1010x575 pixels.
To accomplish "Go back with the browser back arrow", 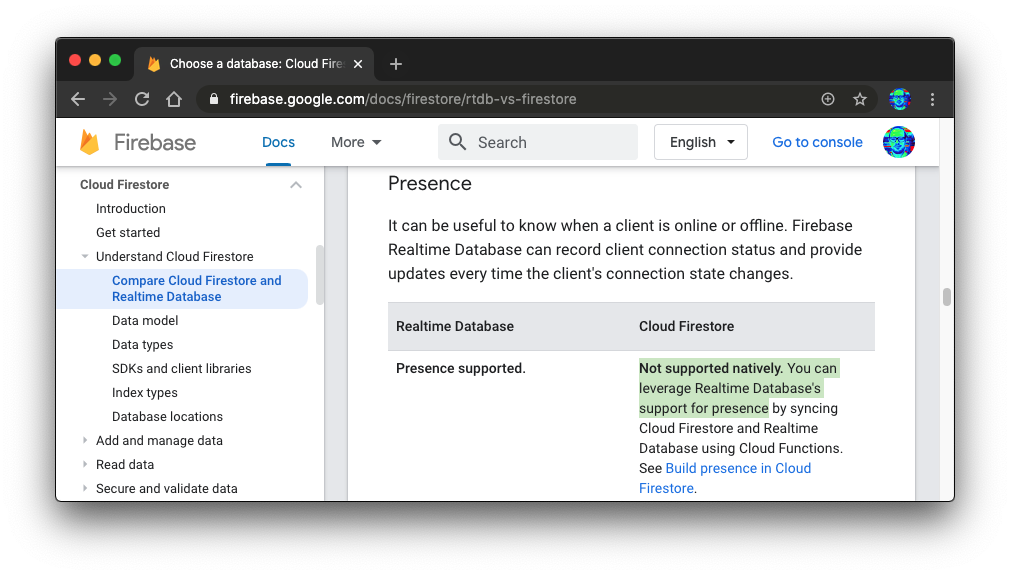I will pos(78,99).
